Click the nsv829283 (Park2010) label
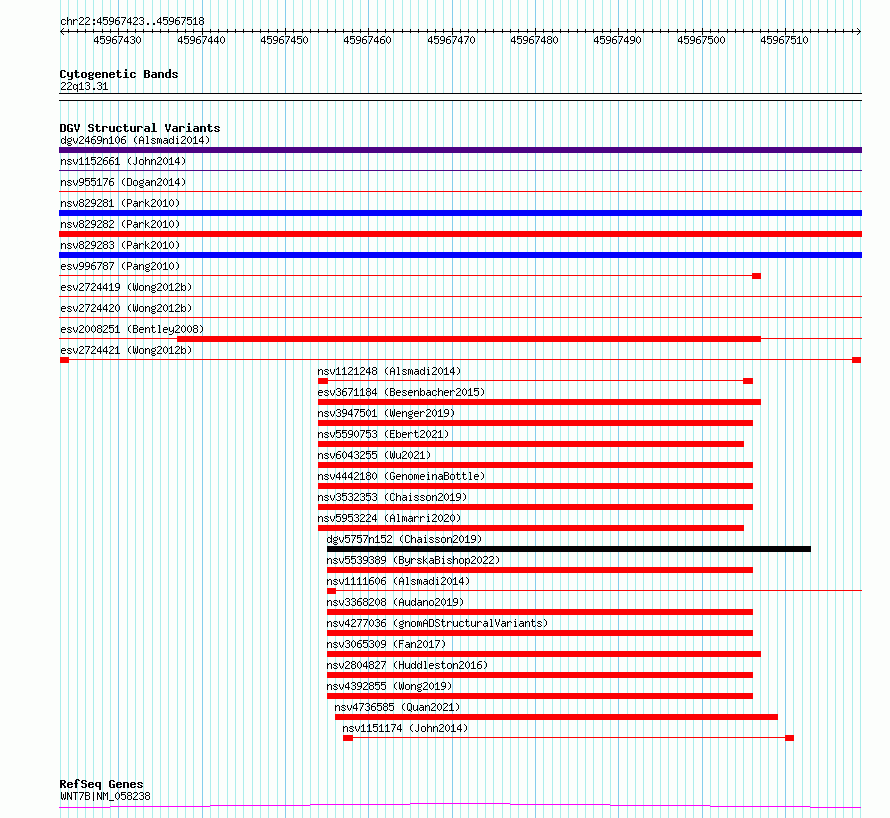 120,245
